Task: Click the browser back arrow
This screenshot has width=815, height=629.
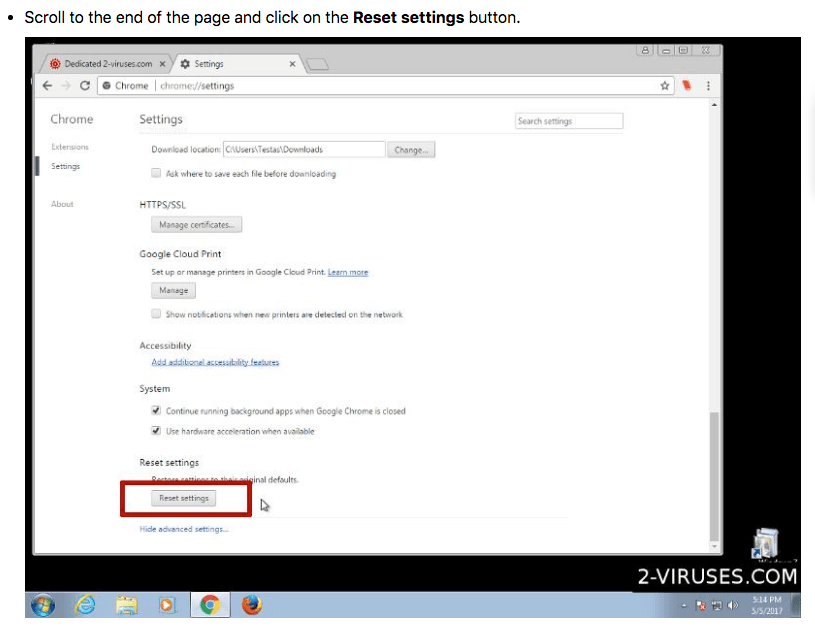Action: tap(47, 86)
